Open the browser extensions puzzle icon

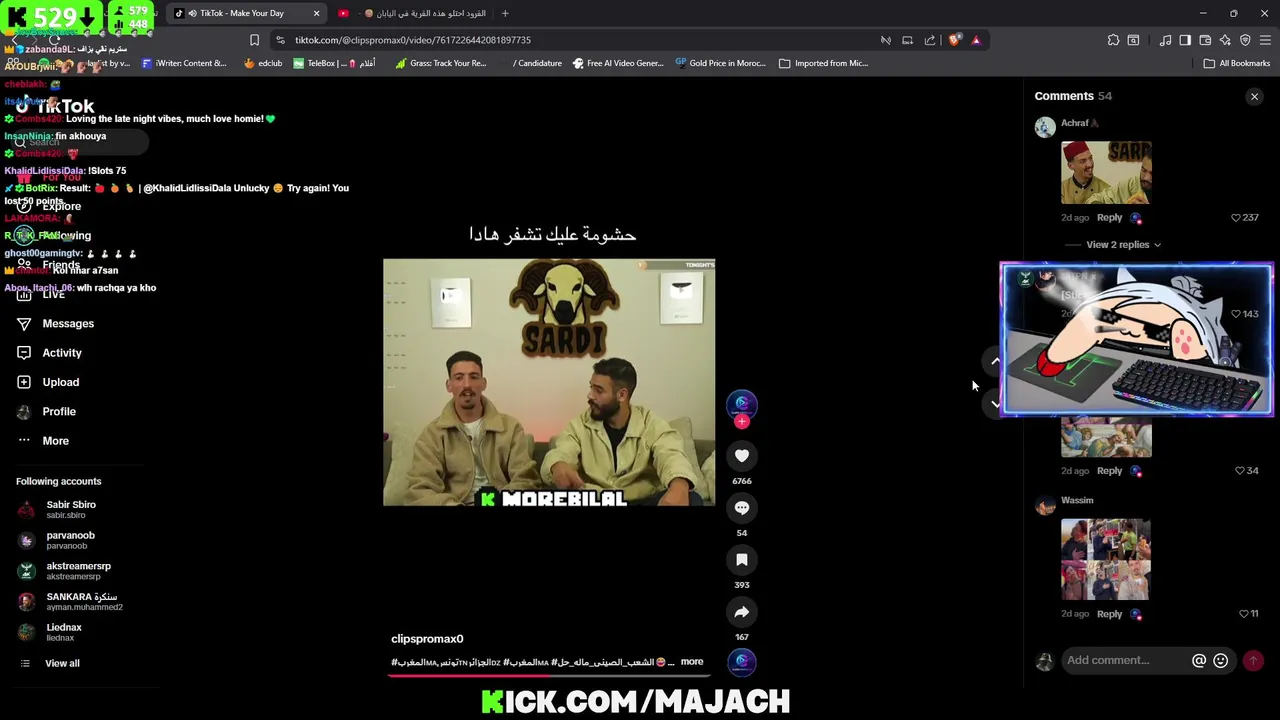click(x=1113, y=40)
